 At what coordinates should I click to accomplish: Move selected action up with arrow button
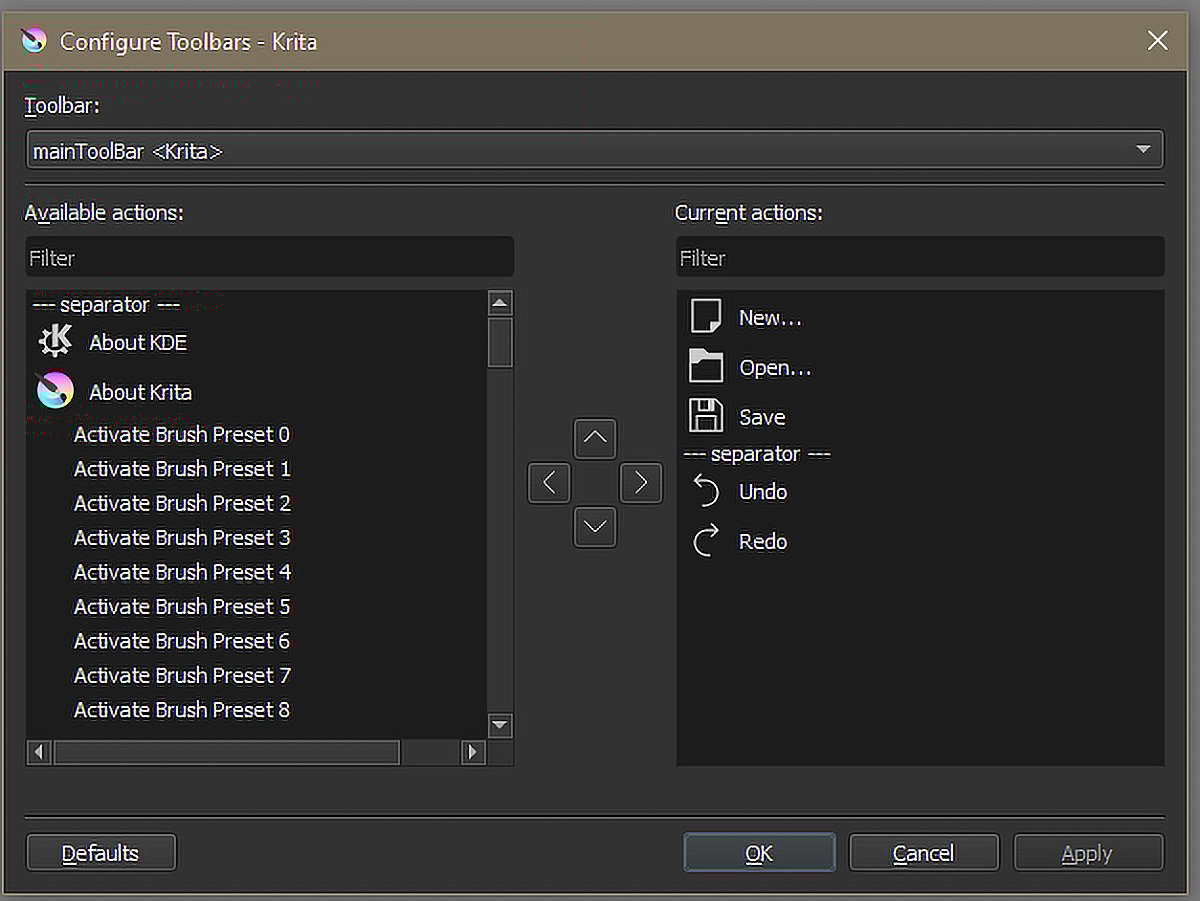(595, 438)
